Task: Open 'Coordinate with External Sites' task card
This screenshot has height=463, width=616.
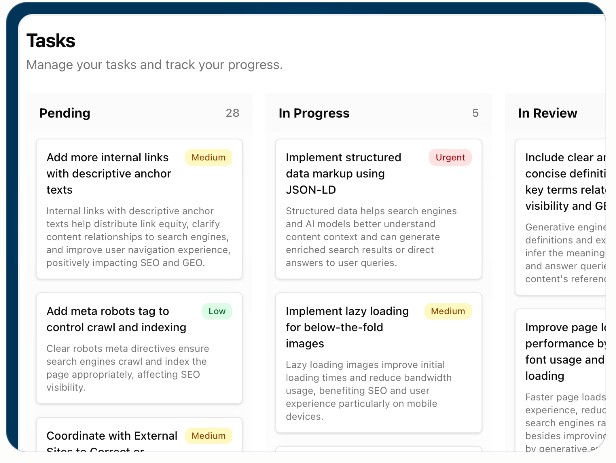Action: (x=112, y=437)
